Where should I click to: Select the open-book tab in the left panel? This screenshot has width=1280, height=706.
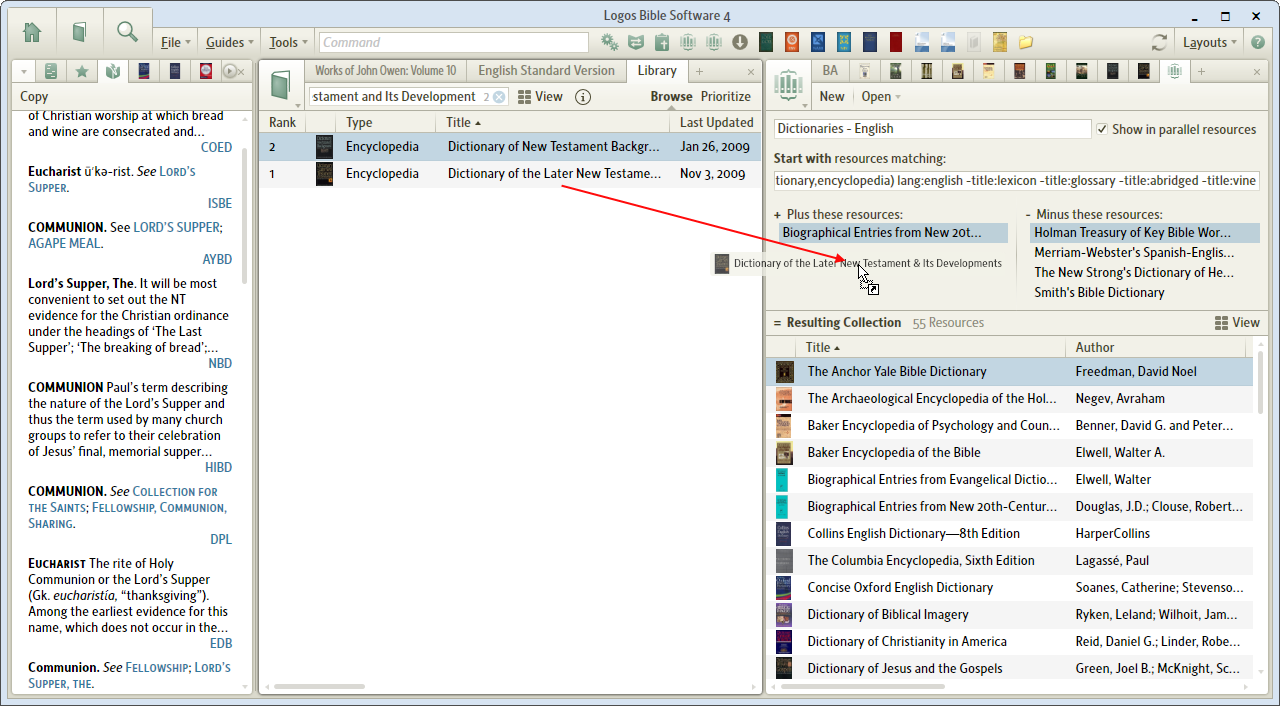pyautogui.click(x=113, y=71)
